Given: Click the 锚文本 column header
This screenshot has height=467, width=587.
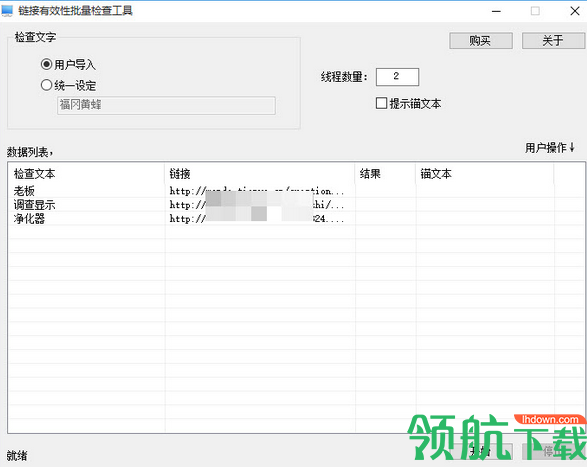Looking at the screenshot, I should [484, 174].
